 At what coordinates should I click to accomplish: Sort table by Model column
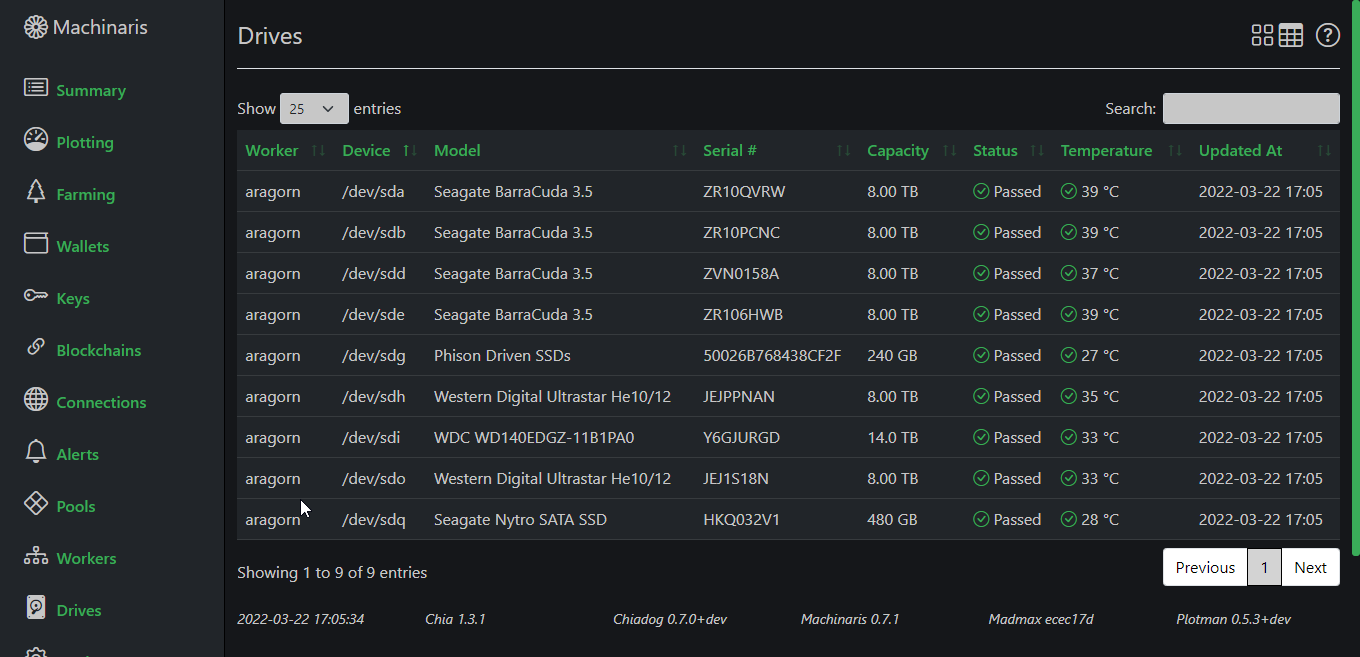(560, 150)
